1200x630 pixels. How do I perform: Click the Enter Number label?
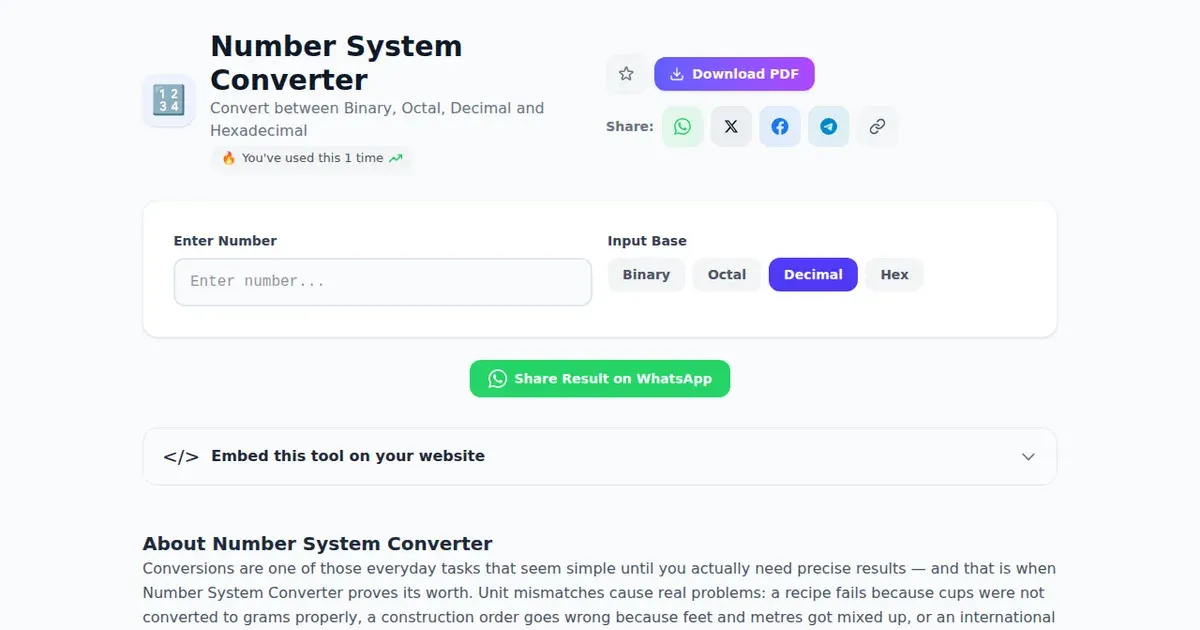[225, 241]
